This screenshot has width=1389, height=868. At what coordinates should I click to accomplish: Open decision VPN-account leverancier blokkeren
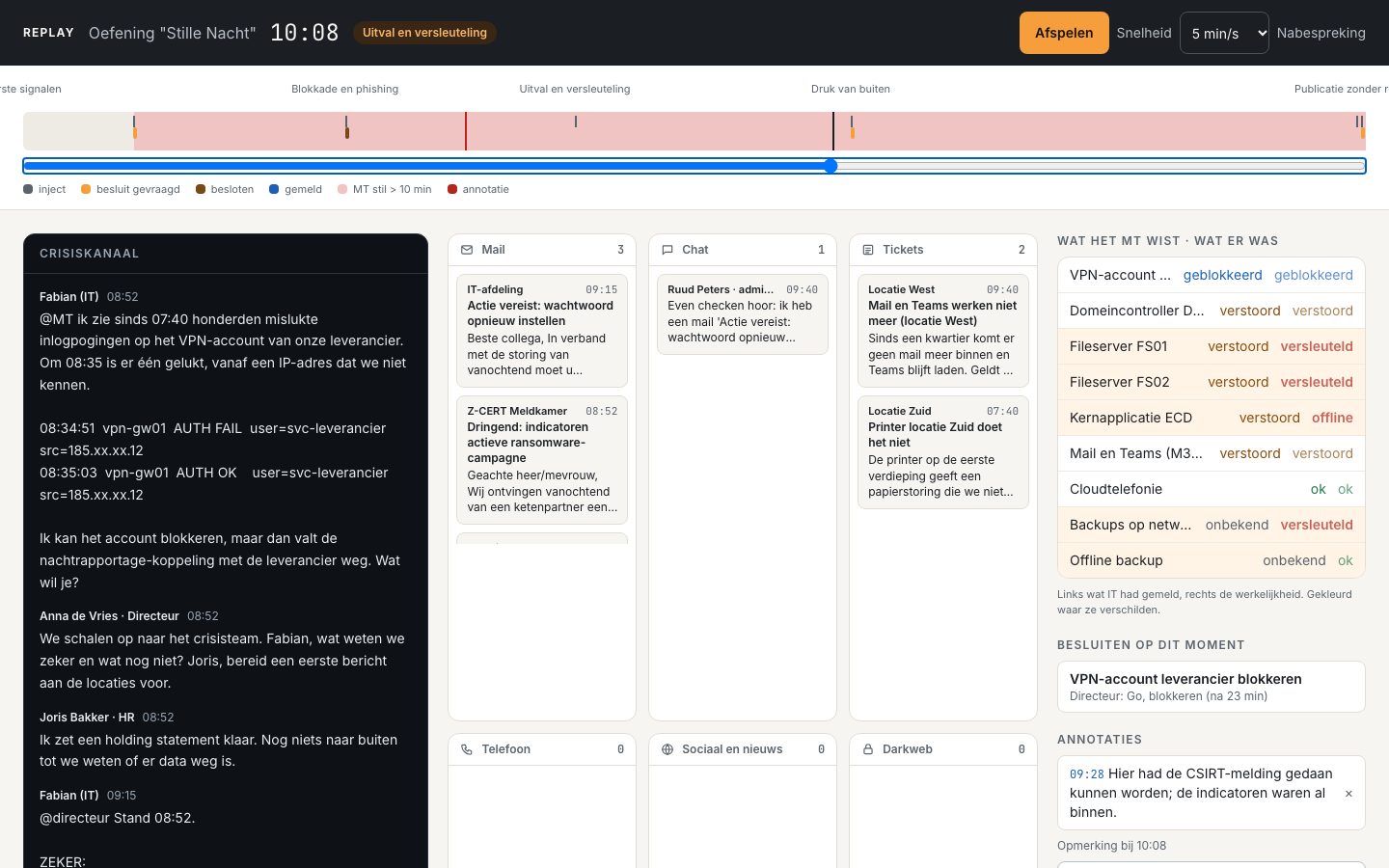(x=1212, y=687)
